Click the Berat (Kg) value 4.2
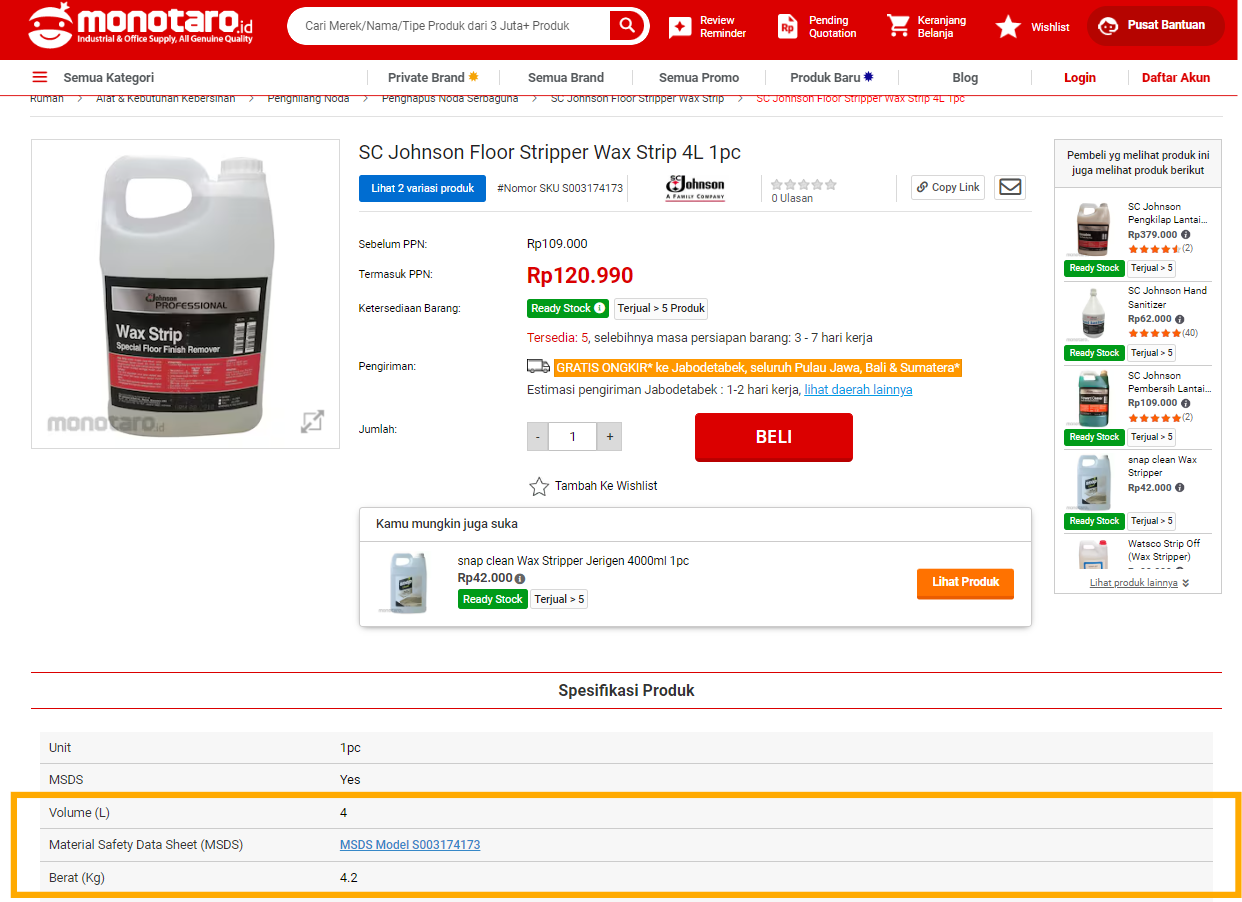1242x902 pixels. pyautogui.click(x=349, y=878)
